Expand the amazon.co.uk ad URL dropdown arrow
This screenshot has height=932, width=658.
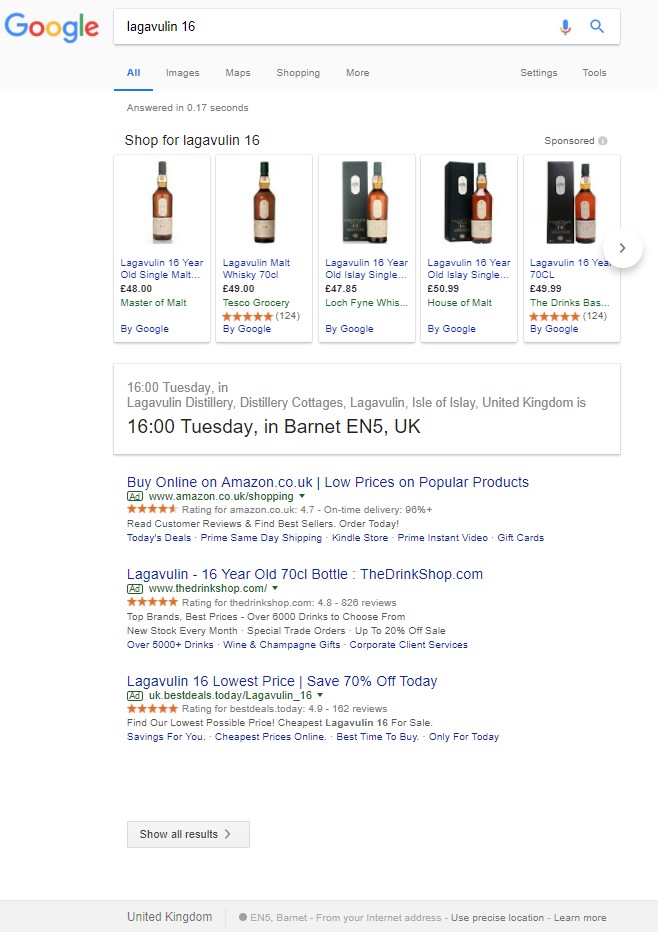(x=302, y=496)
